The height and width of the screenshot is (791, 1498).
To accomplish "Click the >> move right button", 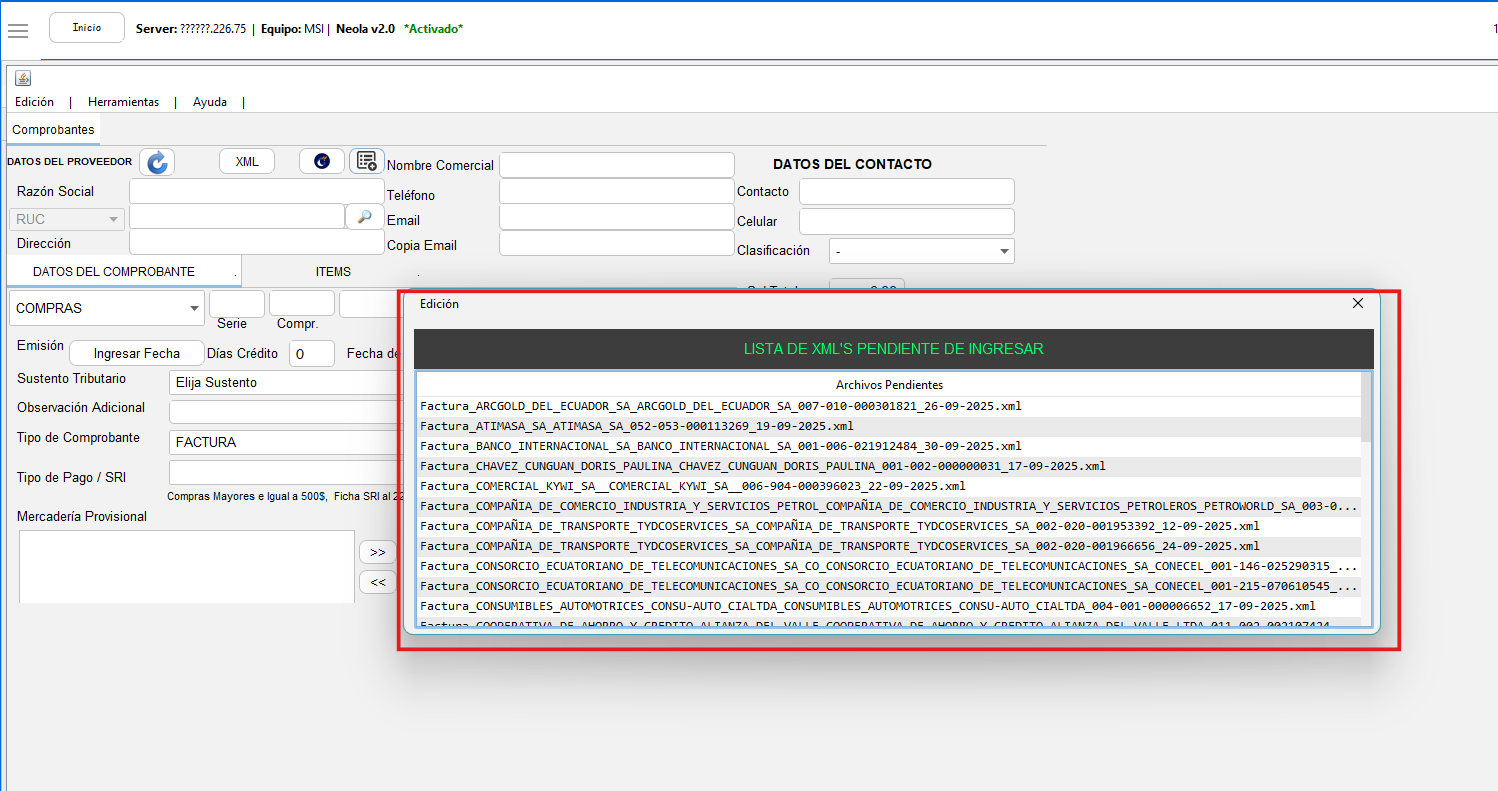I will tap(377, 552).
